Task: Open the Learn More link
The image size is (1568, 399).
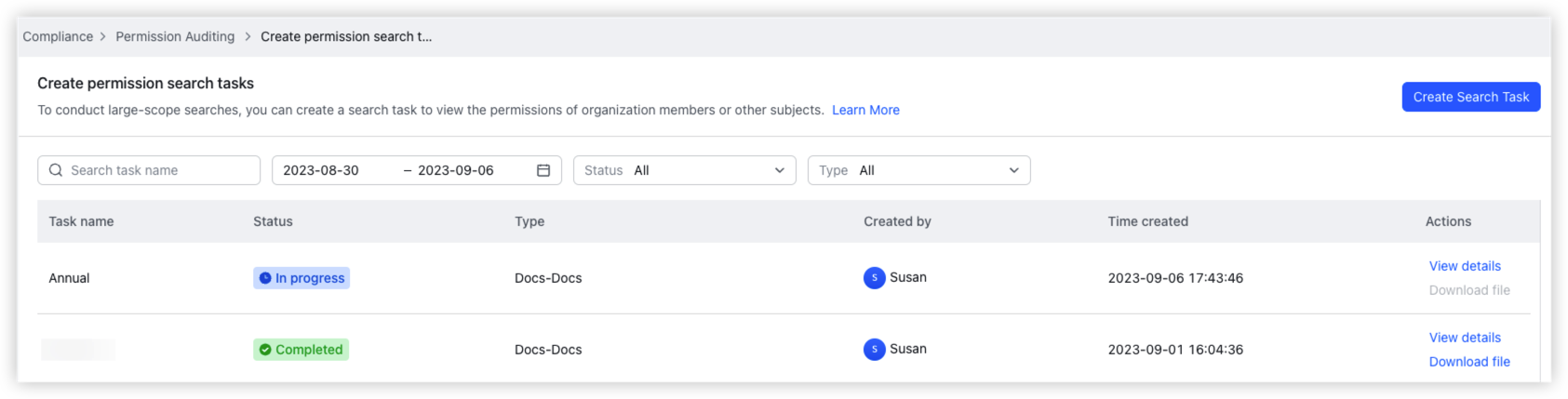Action: click(x=865, y=110)
